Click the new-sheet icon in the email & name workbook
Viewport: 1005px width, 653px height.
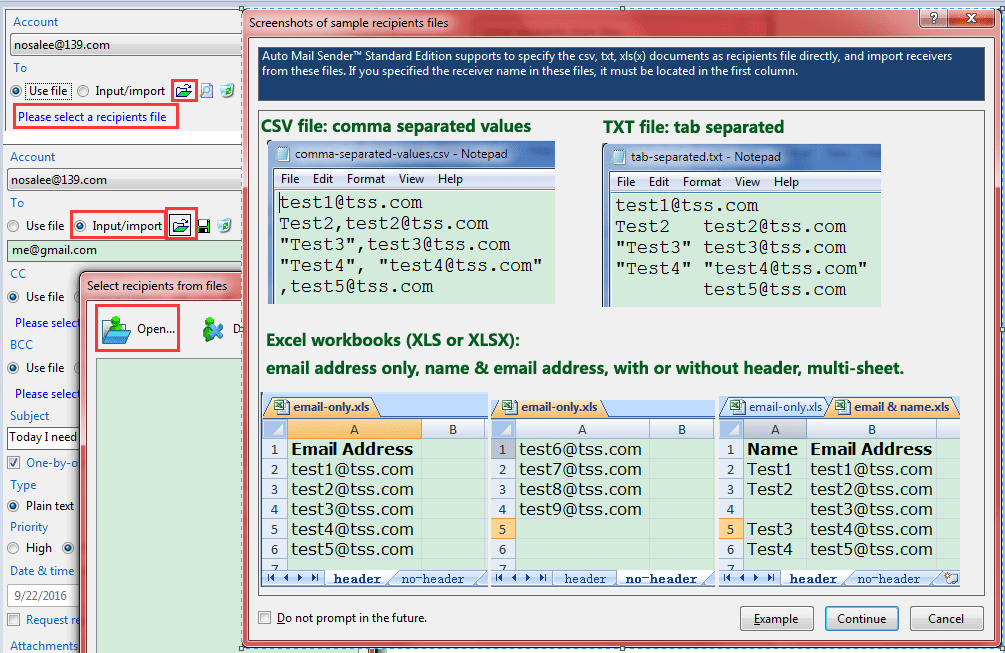(951, 579)
